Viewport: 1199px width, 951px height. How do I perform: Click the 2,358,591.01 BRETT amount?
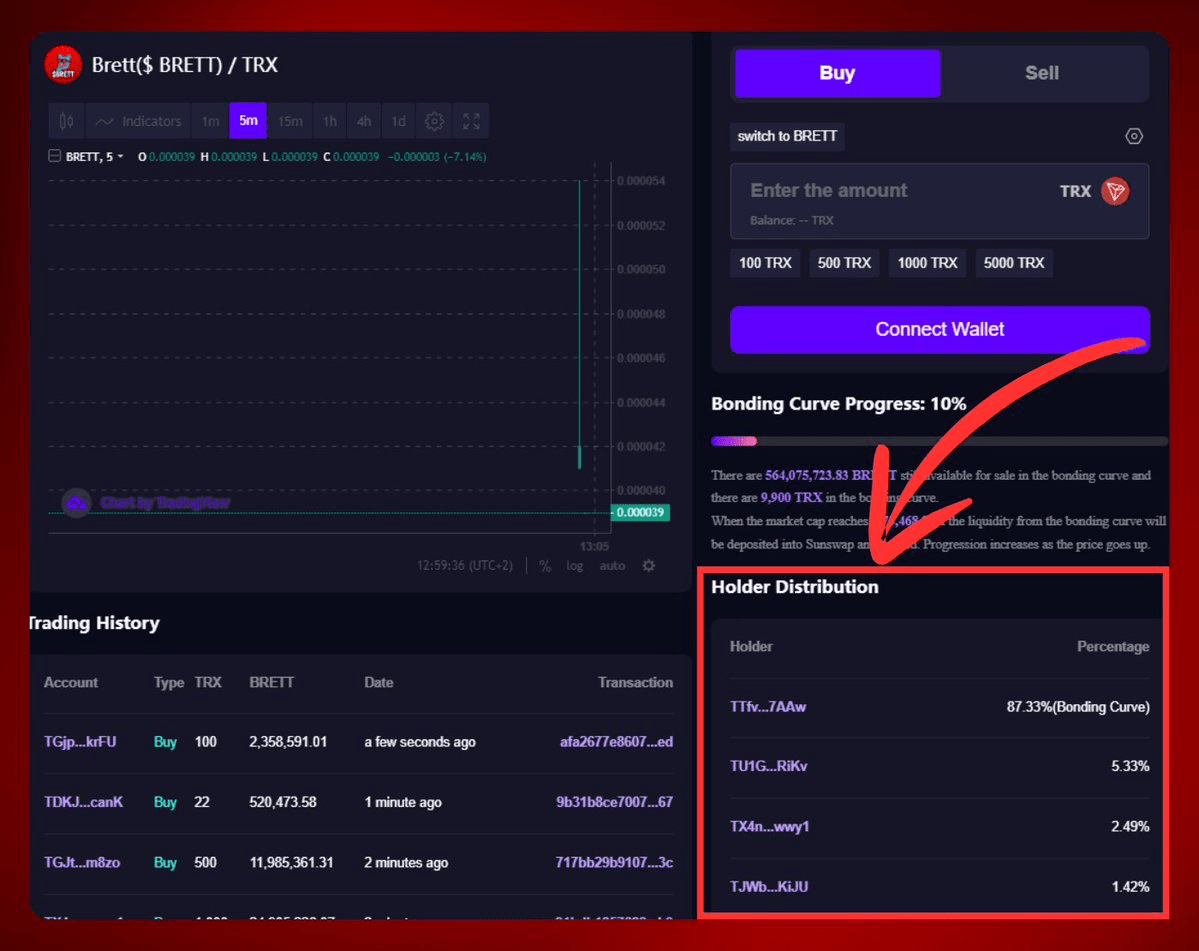[288, 742]
